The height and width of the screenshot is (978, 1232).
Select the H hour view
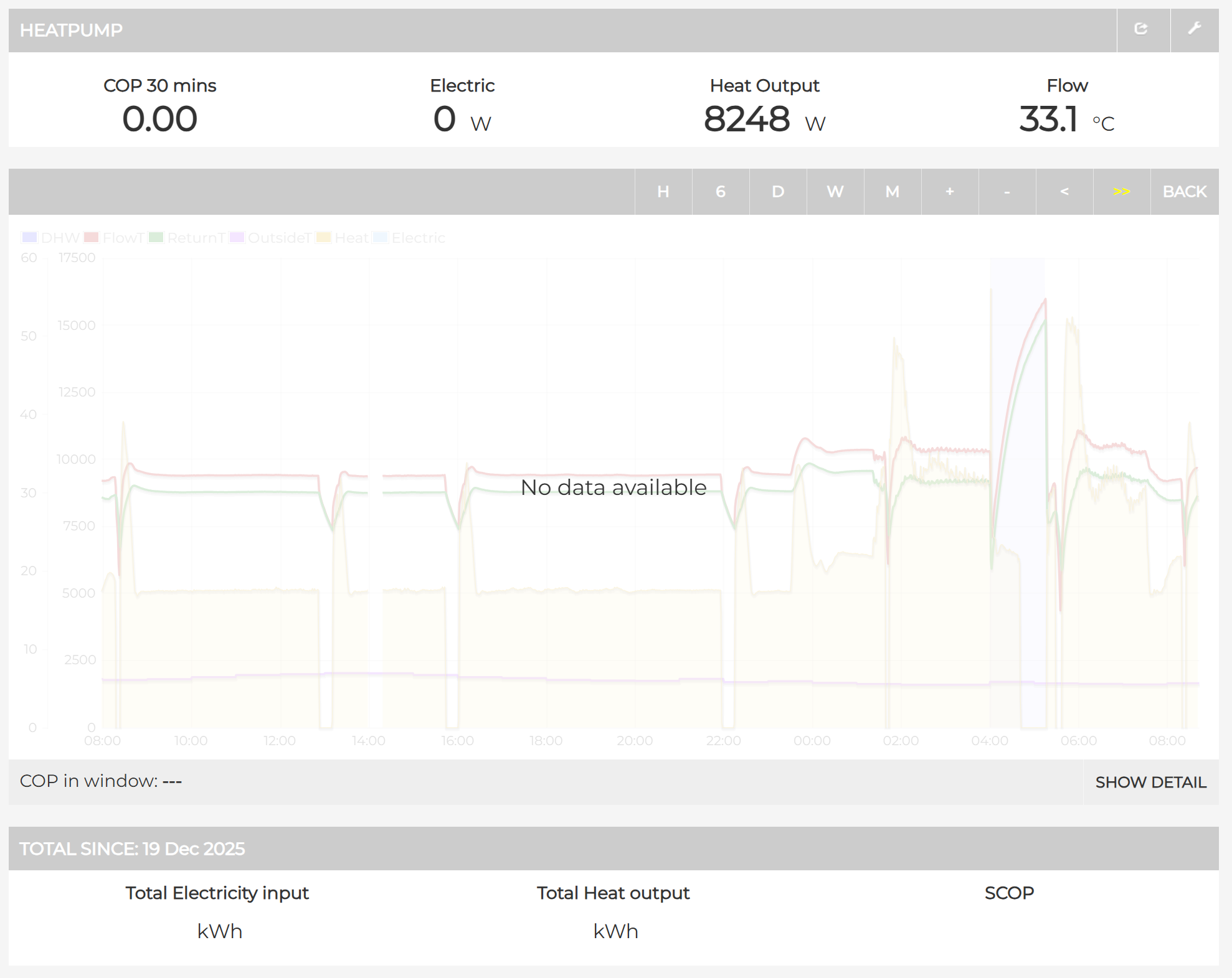663,192
